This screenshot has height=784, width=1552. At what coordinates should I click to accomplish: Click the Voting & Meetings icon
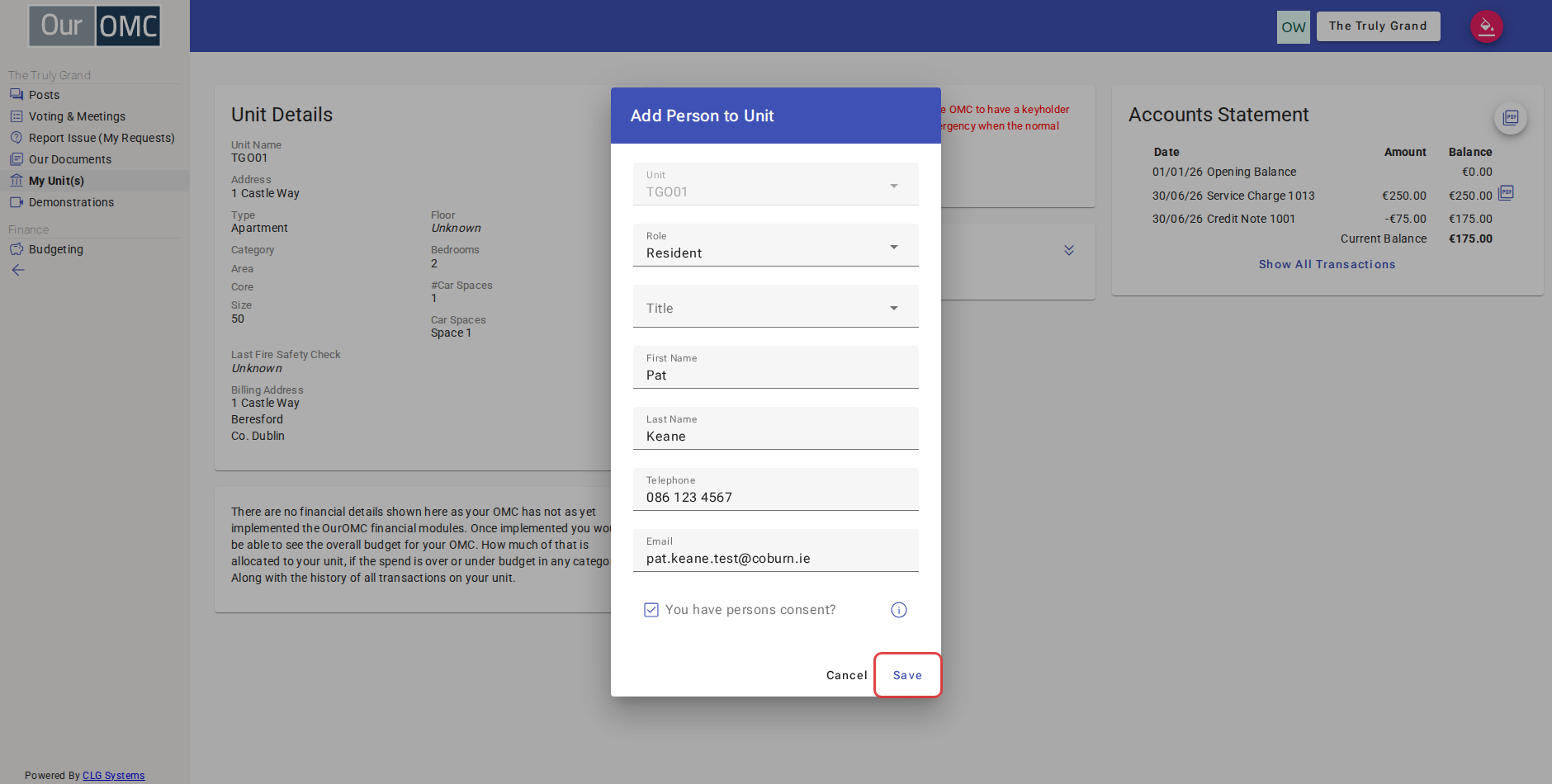pyautogui.click(x=17, y=116)
